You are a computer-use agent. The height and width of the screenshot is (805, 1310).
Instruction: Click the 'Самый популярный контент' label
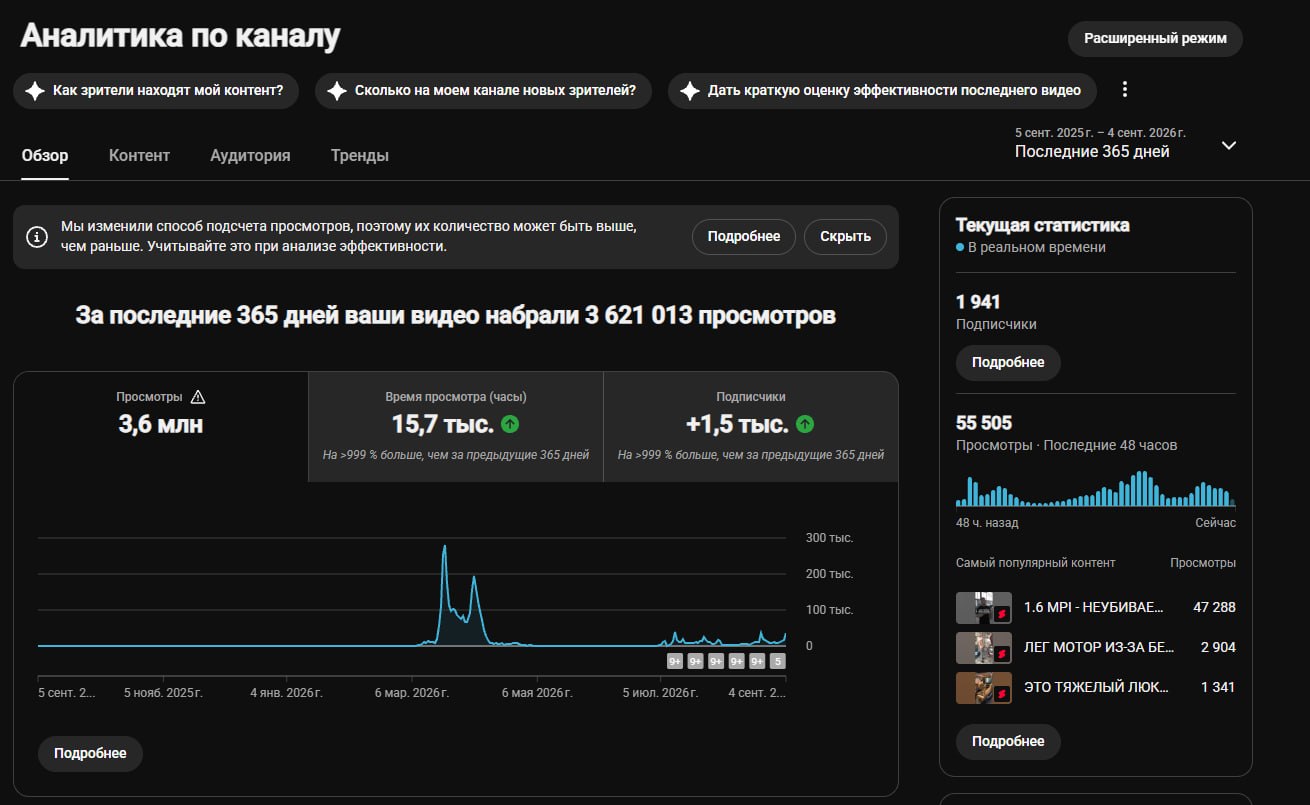(1035, 563)
